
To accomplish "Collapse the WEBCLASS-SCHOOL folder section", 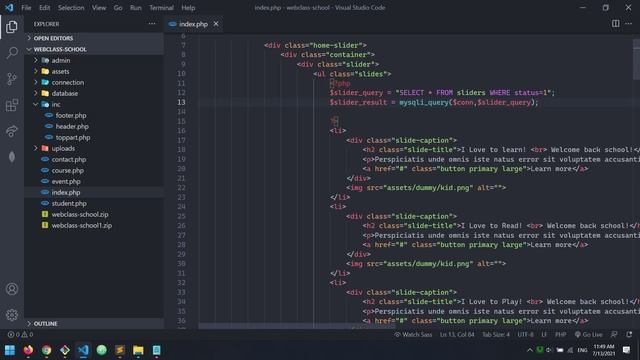I will (x=94, y=49).
